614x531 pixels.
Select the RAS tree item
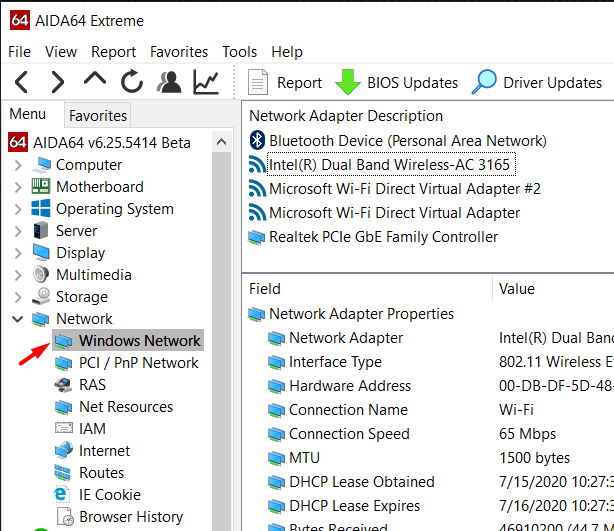click(x=92, y=385)
